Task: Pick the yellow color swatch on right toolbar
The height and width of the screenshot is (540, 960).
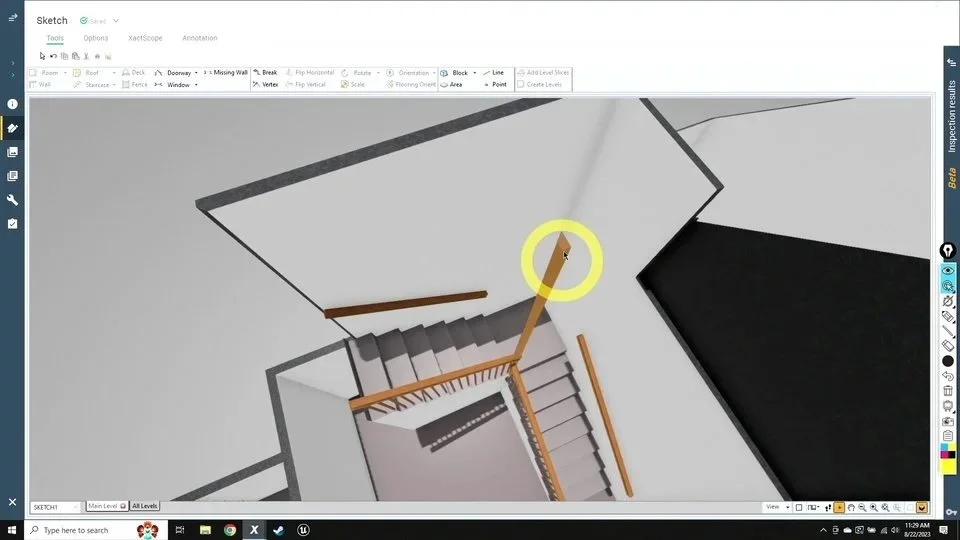Action: pyautogui.click(x=948, y=466)
